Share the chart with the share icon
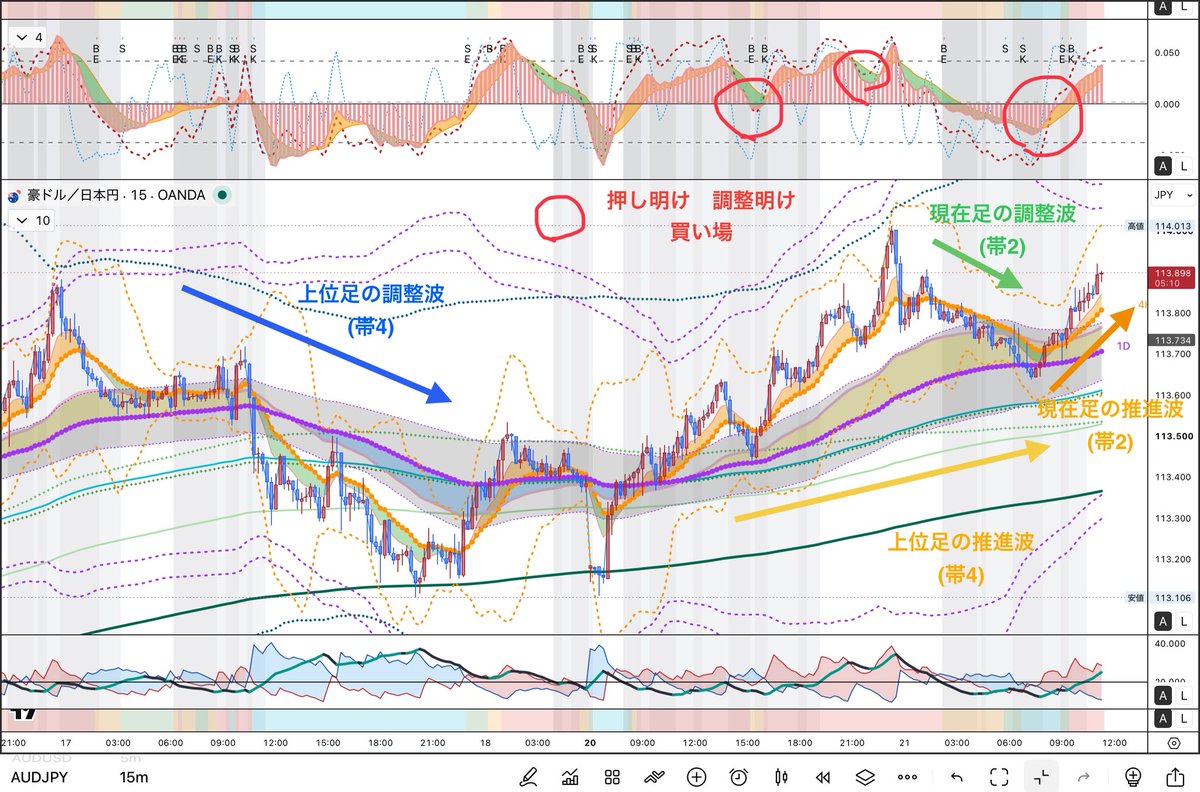This screenshot has width=1200, height=792. click(x=1175, y=776)
